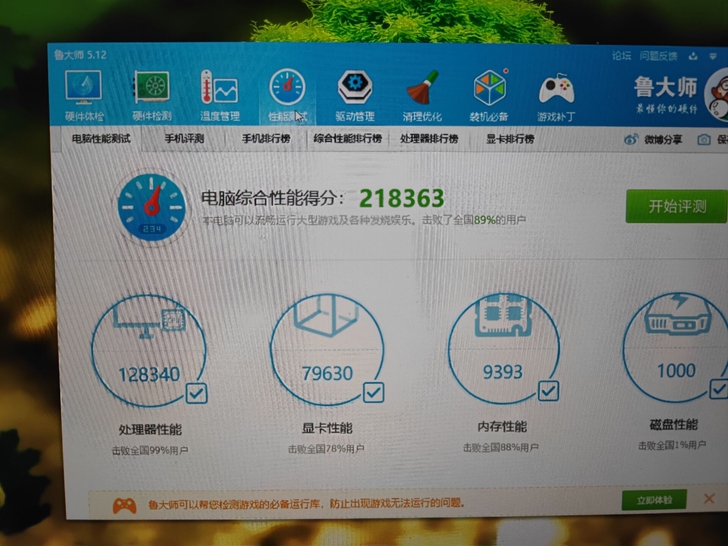The height and width of the screenshot is (546, 728).
Task: Click the 磁盘性能 label
Action: click(x=674, y=424)
